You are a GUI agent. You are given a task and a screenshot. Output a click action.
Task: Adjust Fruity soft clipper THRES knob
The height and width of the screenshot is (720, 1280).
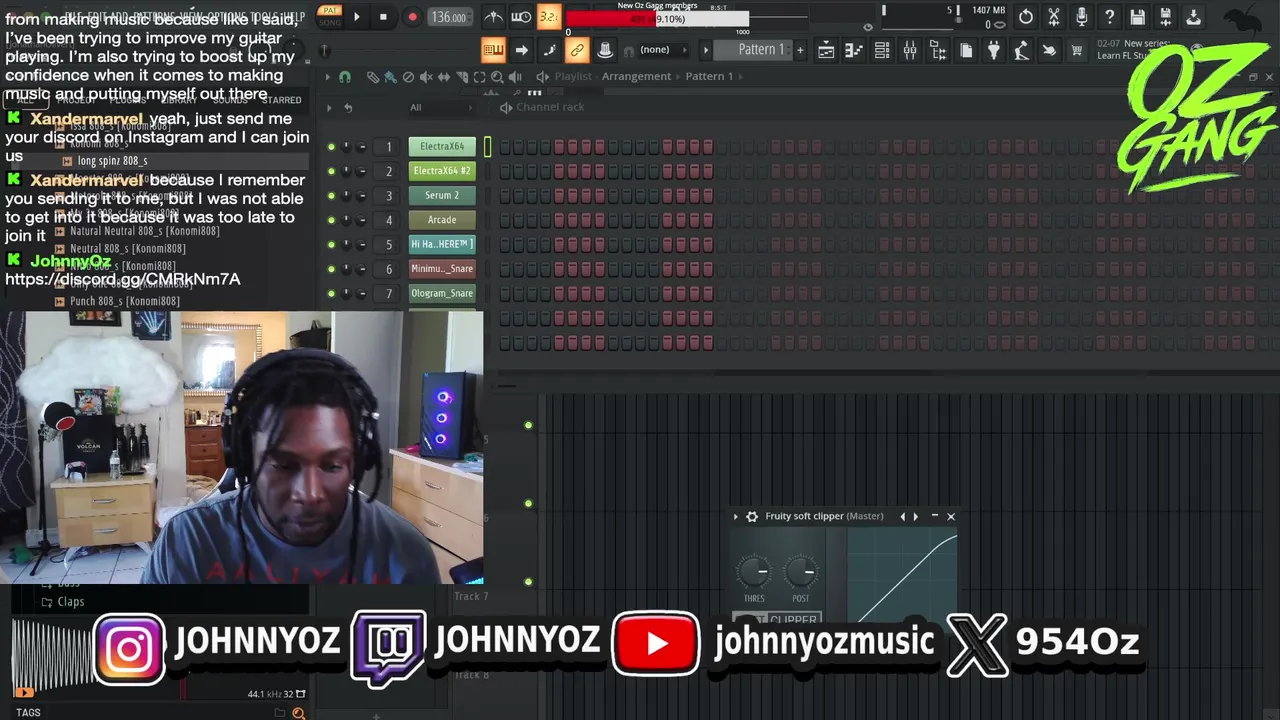(x=754, y=572)
